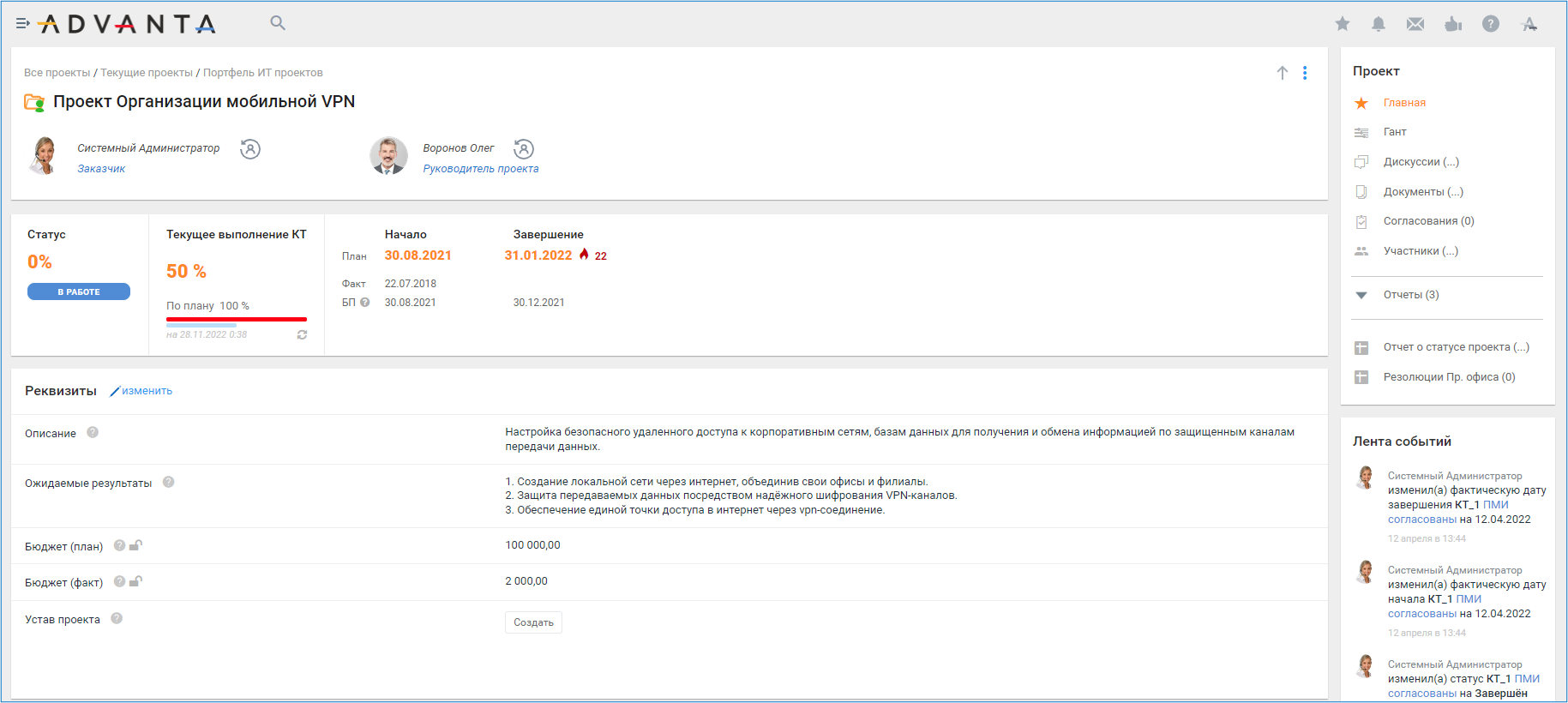Viewport: 1568px width, 703px height.
Task: Expand the Отчеты (3) section
Action: 1361,295
